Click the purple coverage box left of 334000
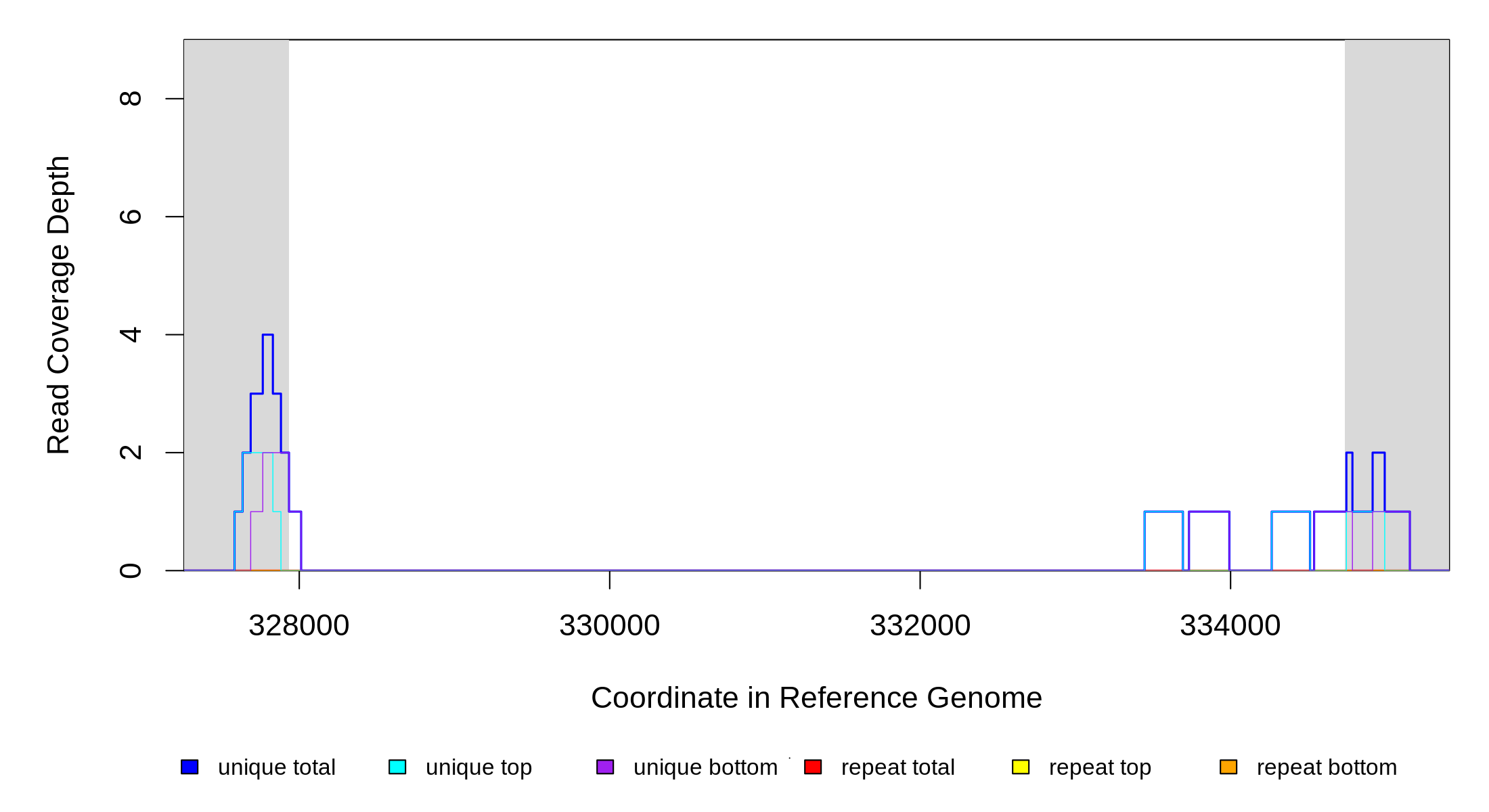Screen dimensions: 1489x812 [x=1209, y=540]
